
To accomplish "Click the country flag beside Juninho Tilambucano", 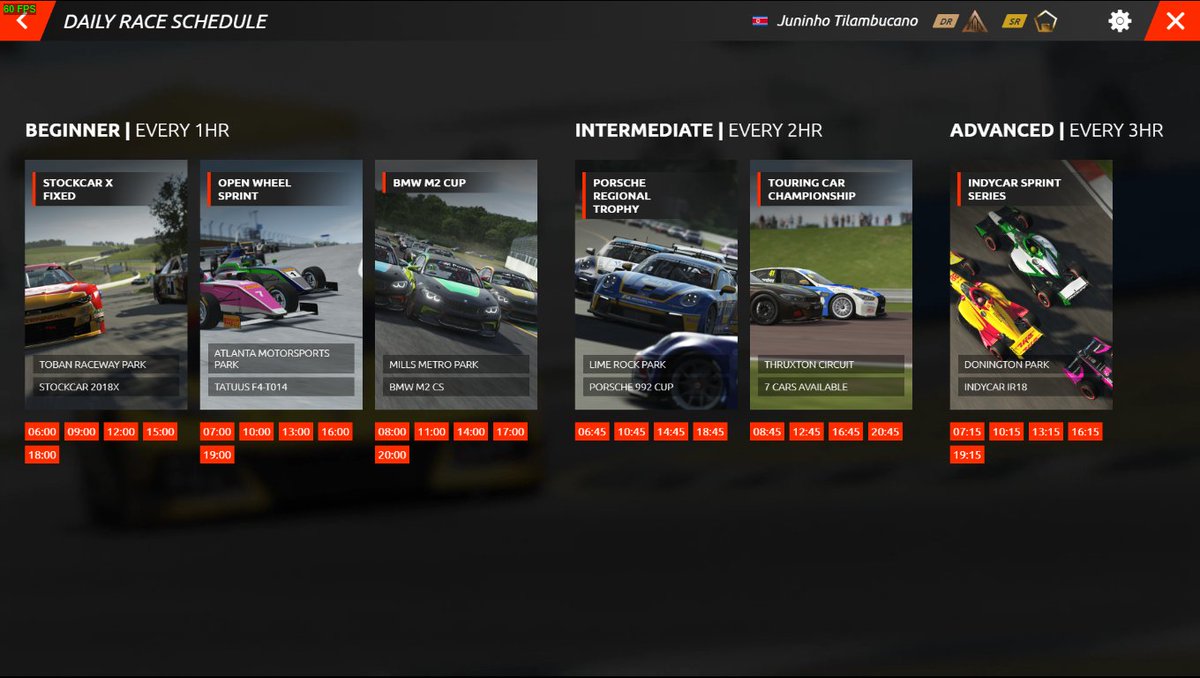I will 760,21.
